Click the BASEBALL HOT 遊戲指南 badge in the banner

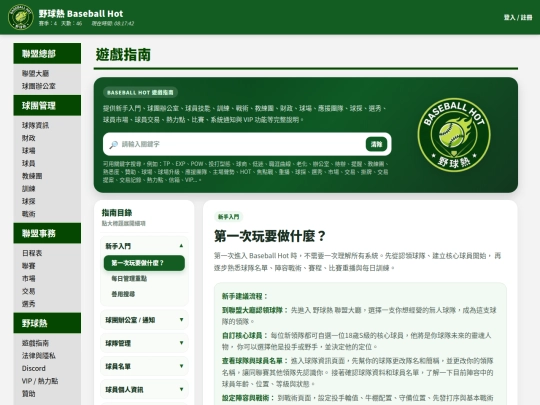pyautogui.click(x=140, y=92)
